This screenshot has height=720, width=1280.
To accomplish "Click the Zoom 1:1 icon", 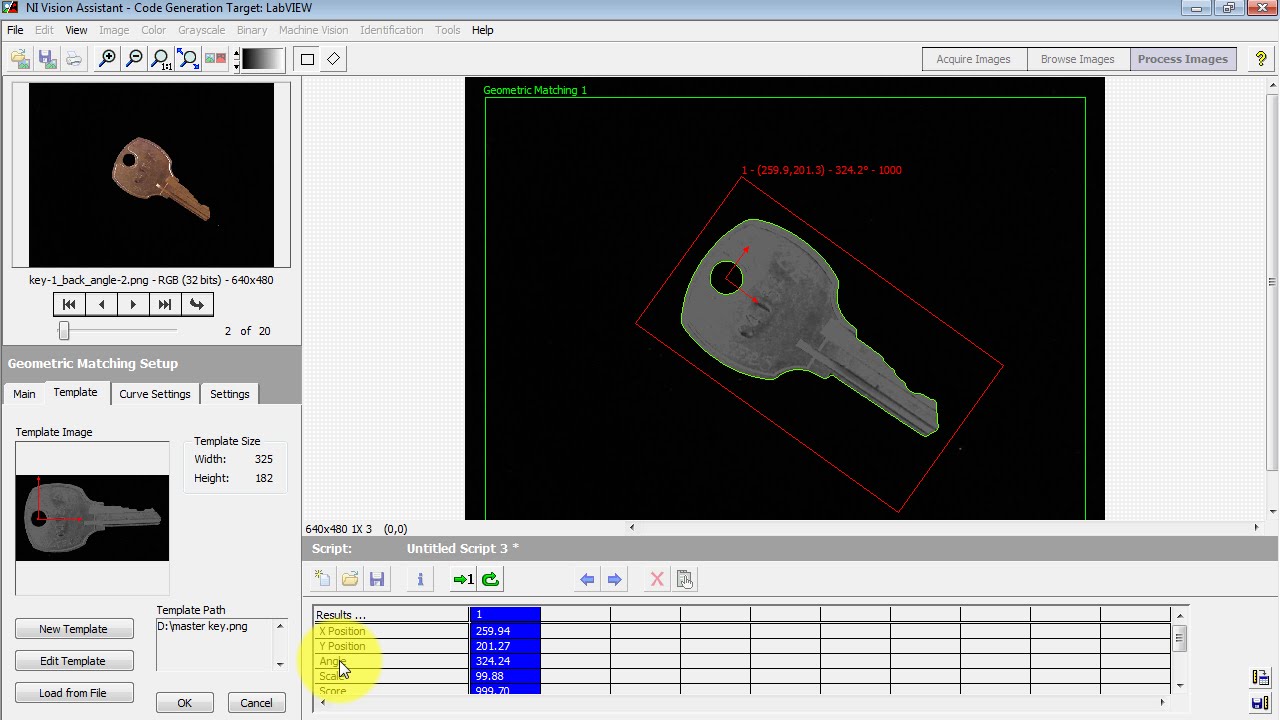I will [x=161, y=59].
